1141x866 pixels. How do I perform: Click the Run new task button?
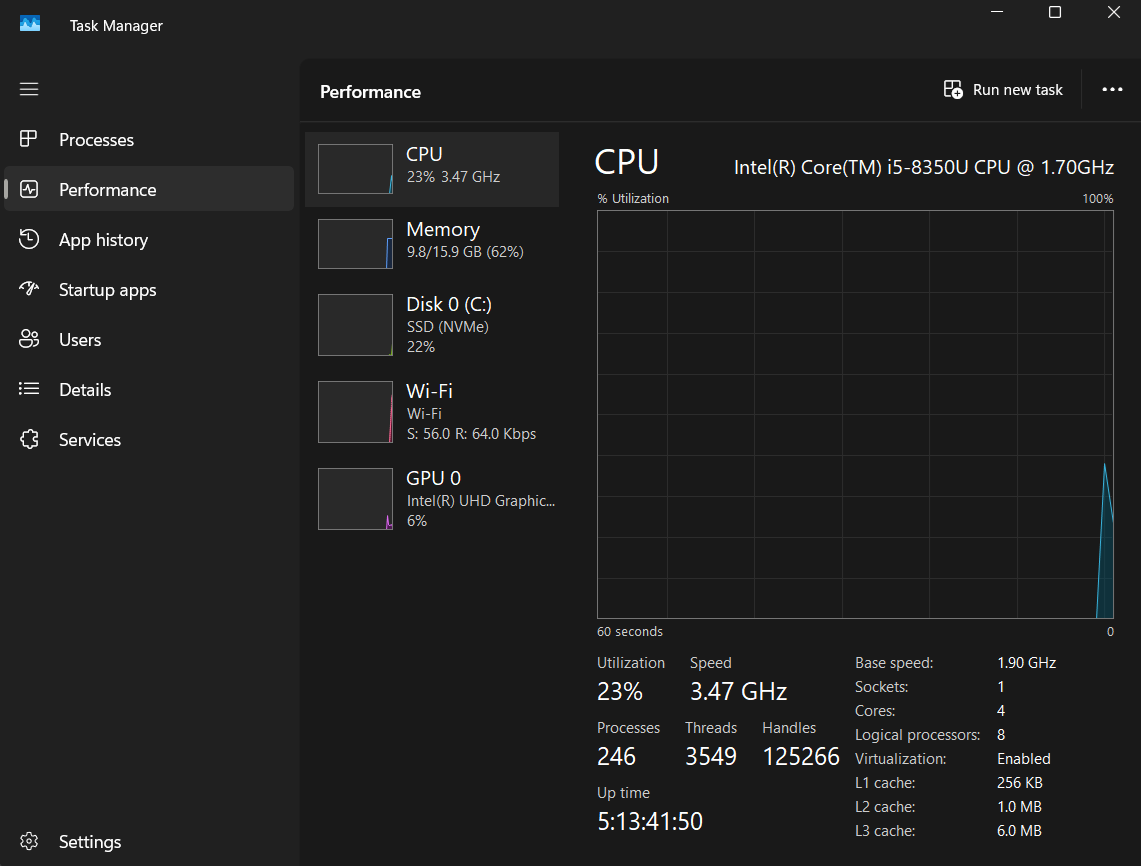[x=1003, y=90]
